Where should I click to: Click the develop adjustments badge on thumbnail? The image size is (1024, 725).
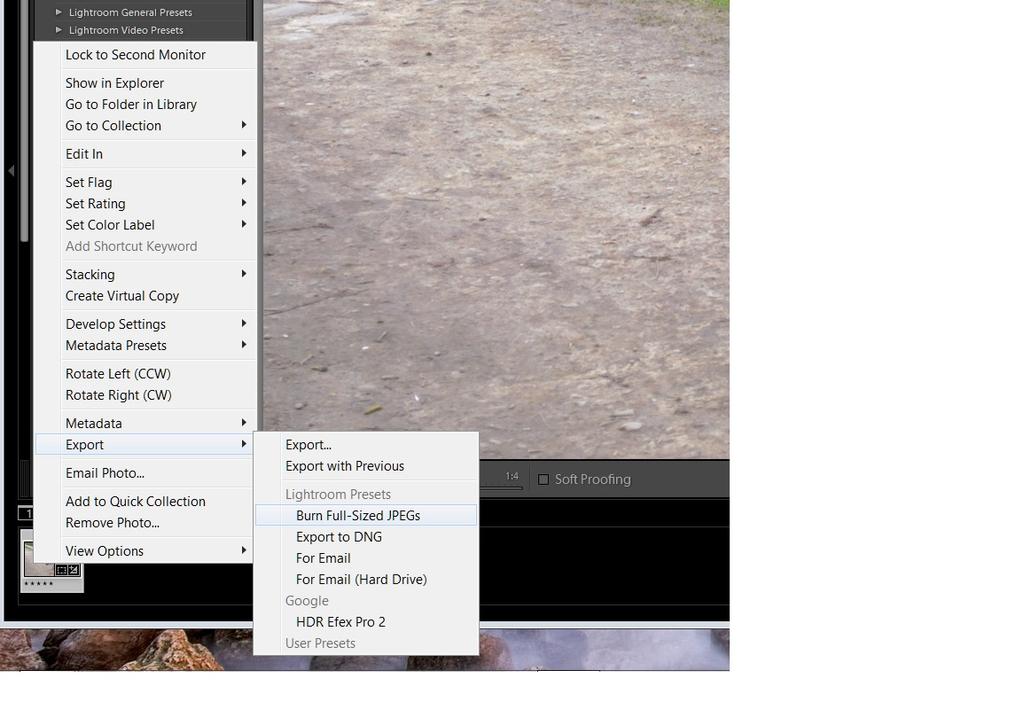pos(74,570)
